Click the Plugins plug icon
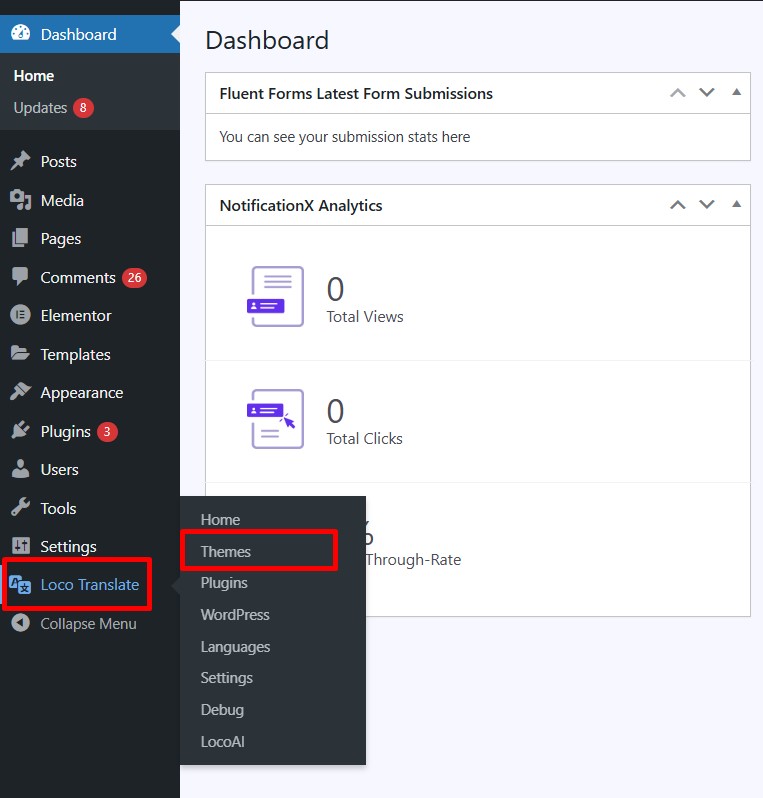 pos(20,432)
